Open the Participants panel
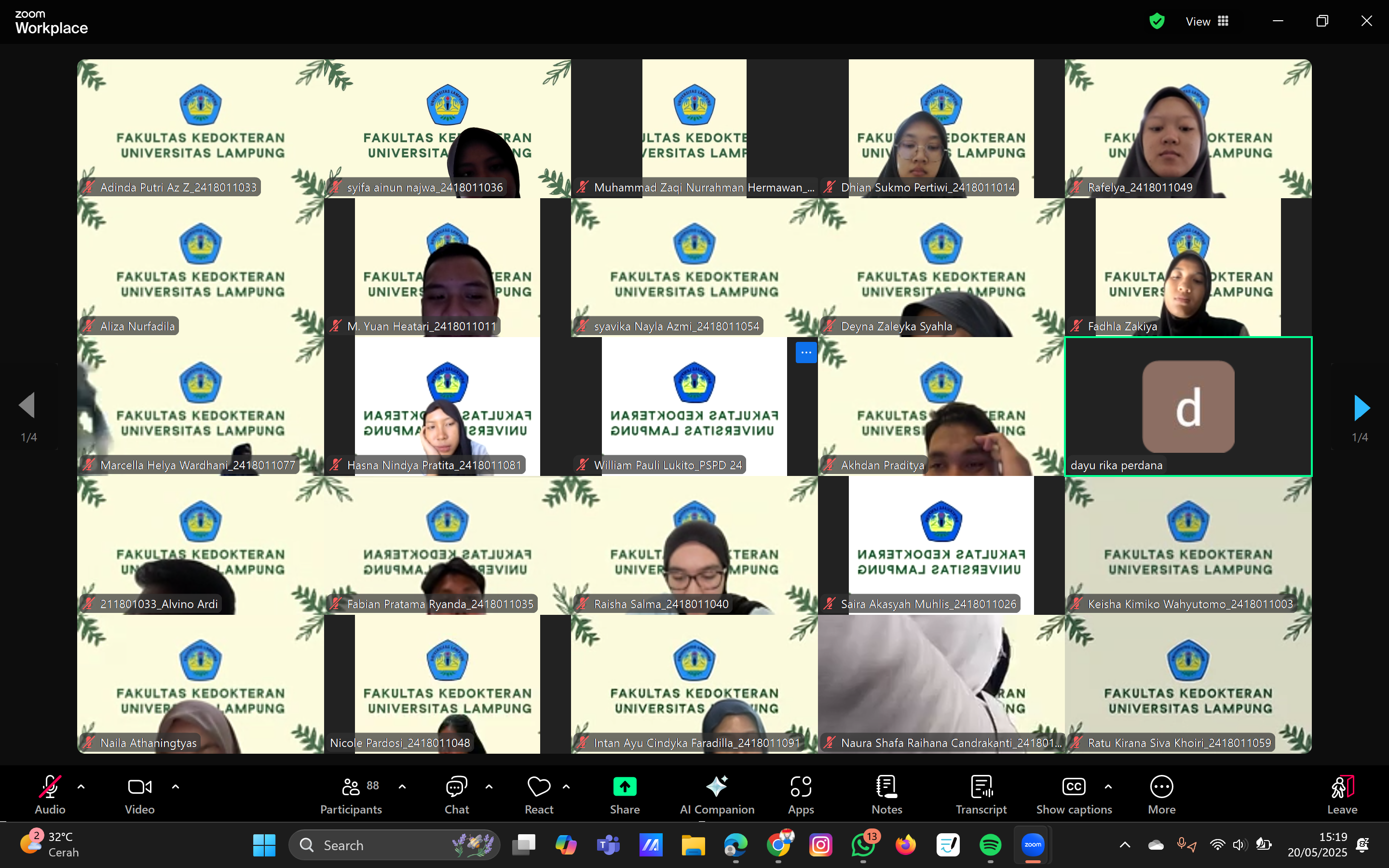 pos(351,795)
